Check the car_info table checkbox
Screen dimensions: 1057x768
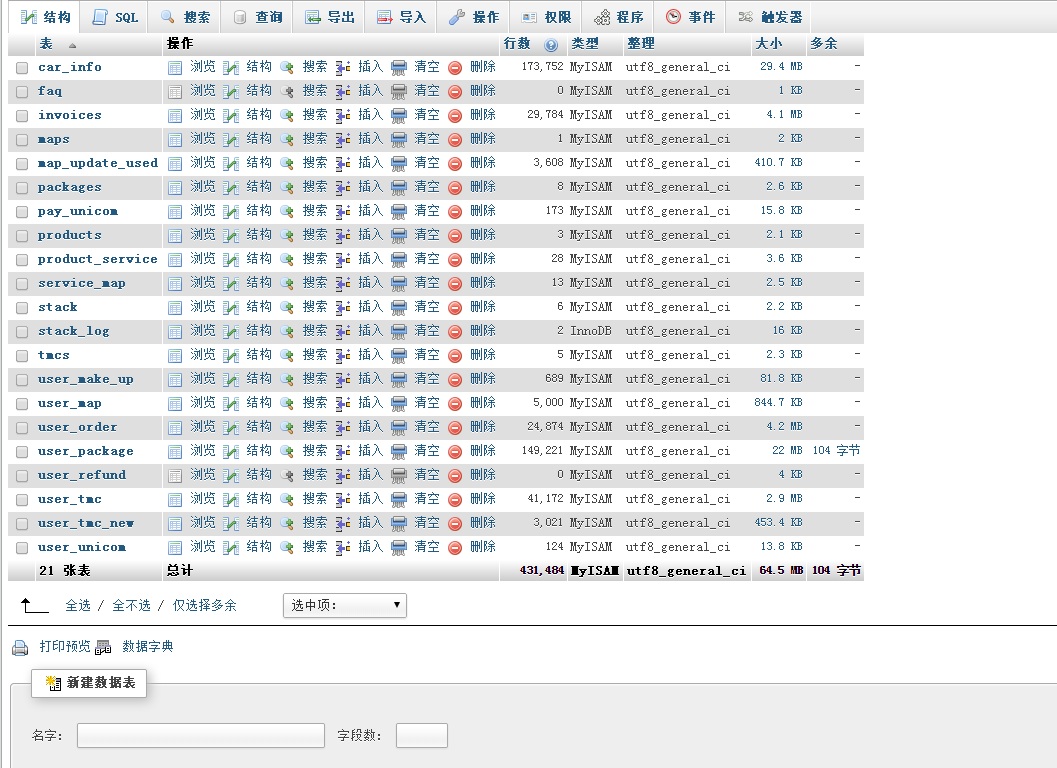22,68
